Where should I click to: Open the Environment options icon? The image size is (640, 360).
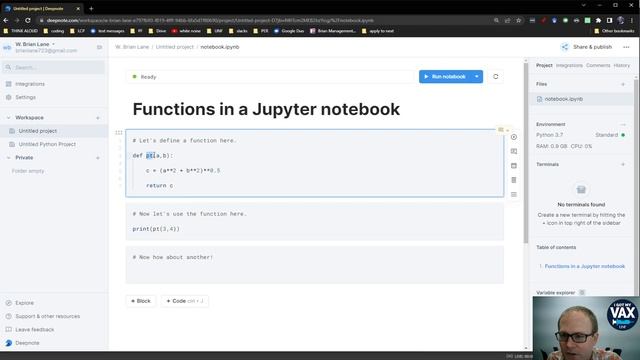623,124
